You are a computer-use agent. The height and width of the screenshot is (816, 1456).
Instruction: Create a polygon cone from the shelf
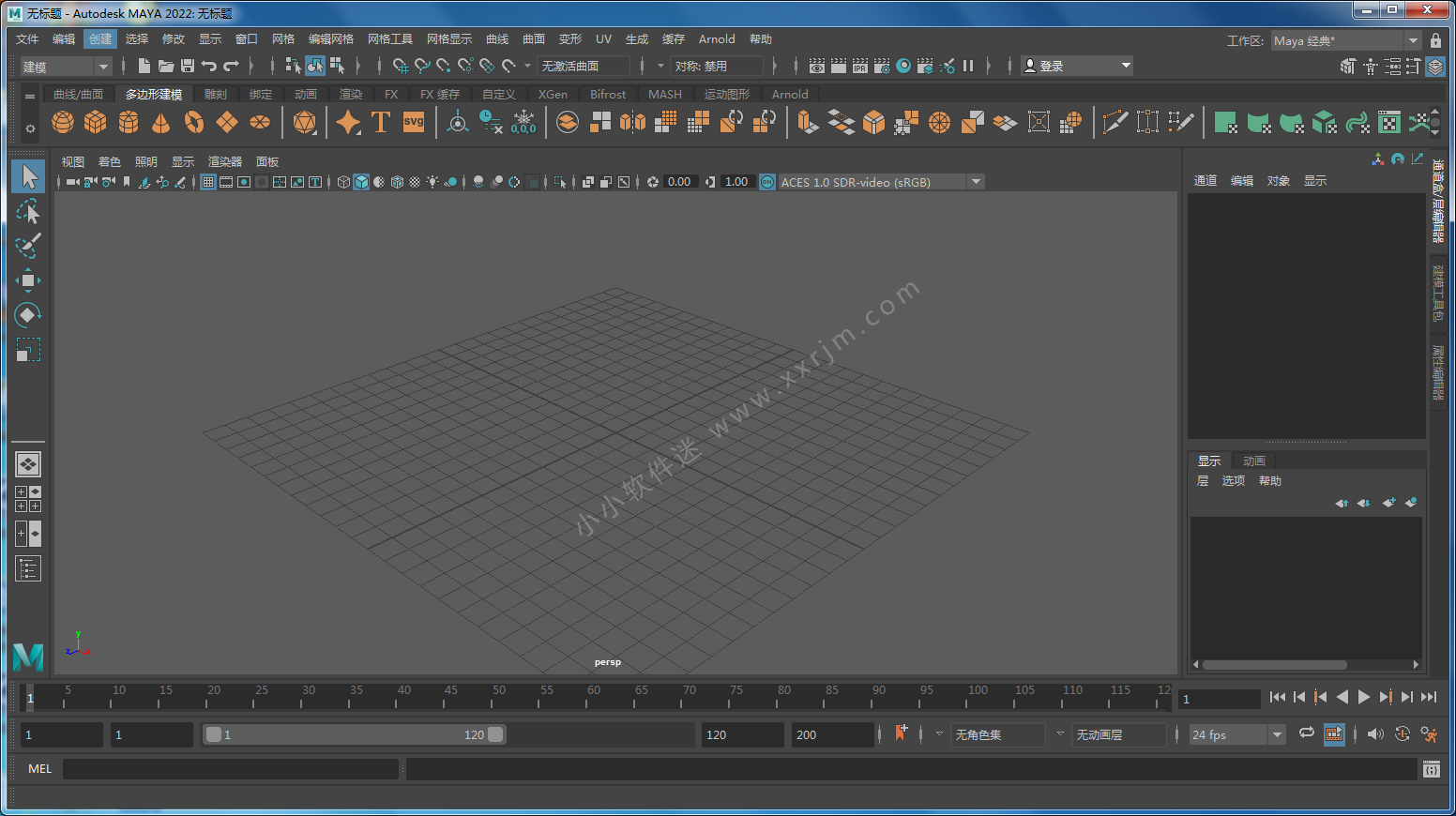[161, 123]
